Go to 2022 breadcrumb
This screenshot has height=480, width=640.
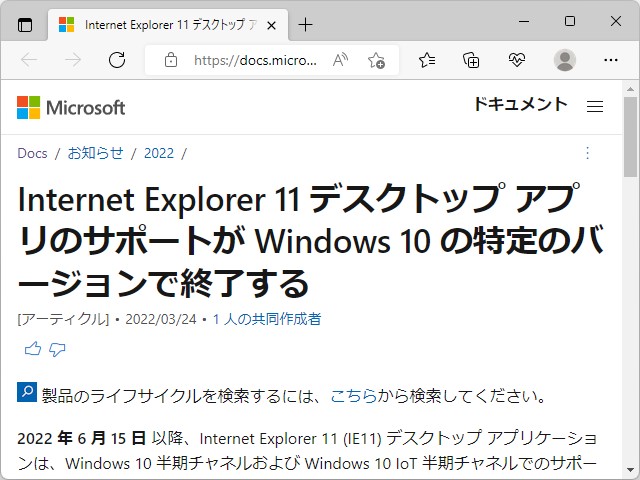pos(159,153)
